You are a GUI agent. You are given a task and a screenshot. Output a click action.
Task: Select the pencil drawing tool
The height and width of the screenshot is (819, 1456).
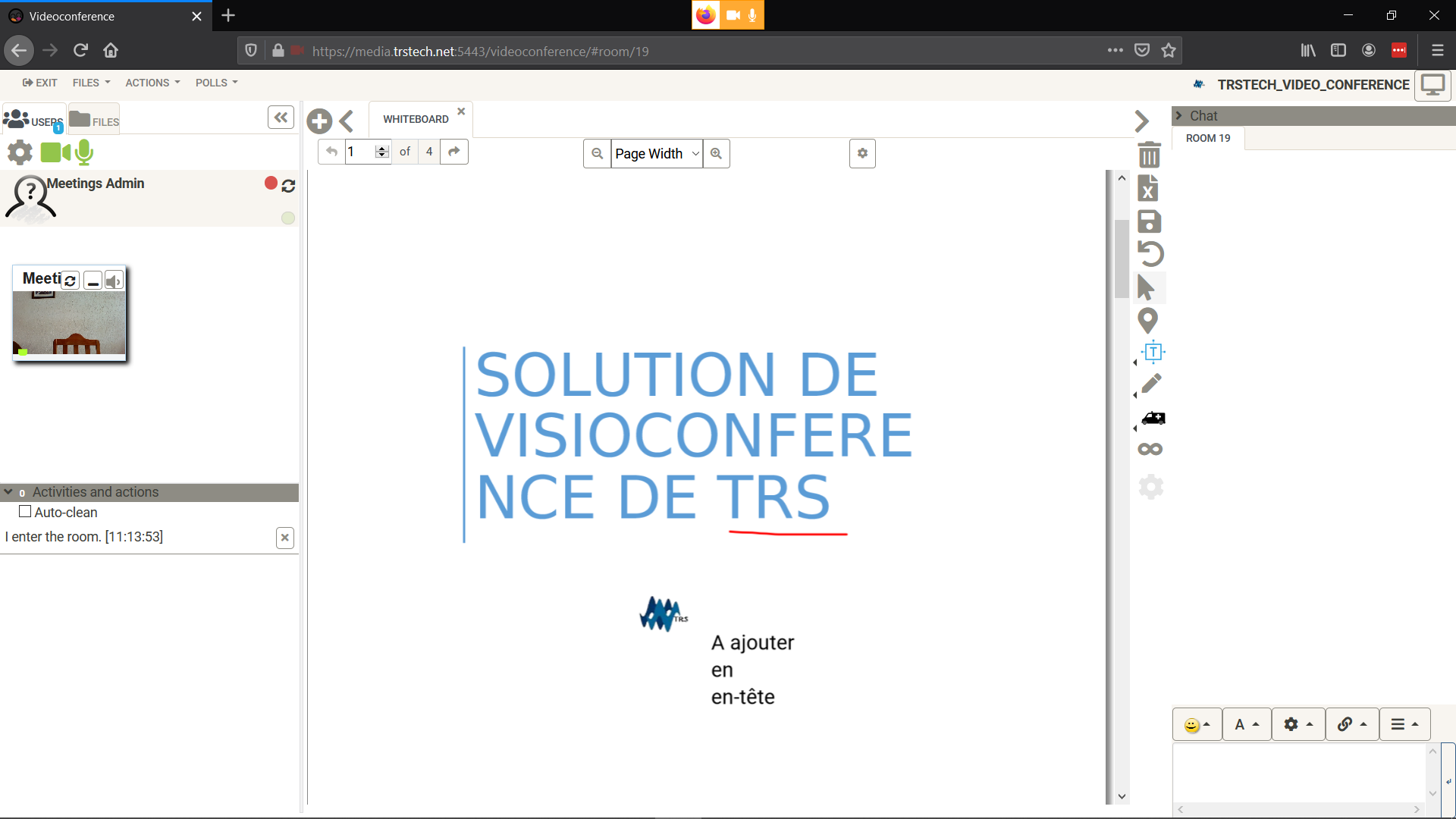(1151, 384)
